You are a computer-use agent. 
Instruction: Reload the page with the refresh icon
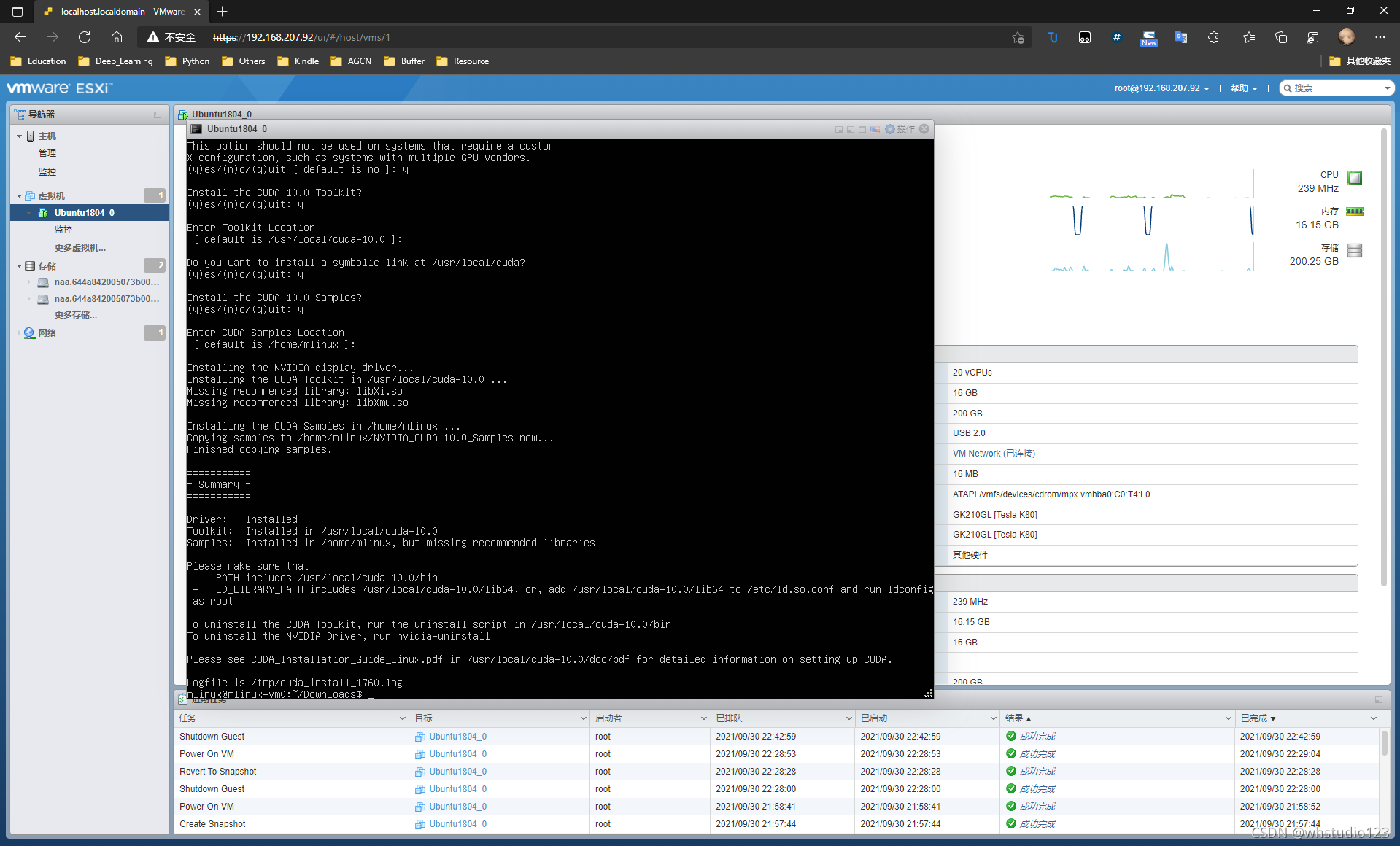85,37
